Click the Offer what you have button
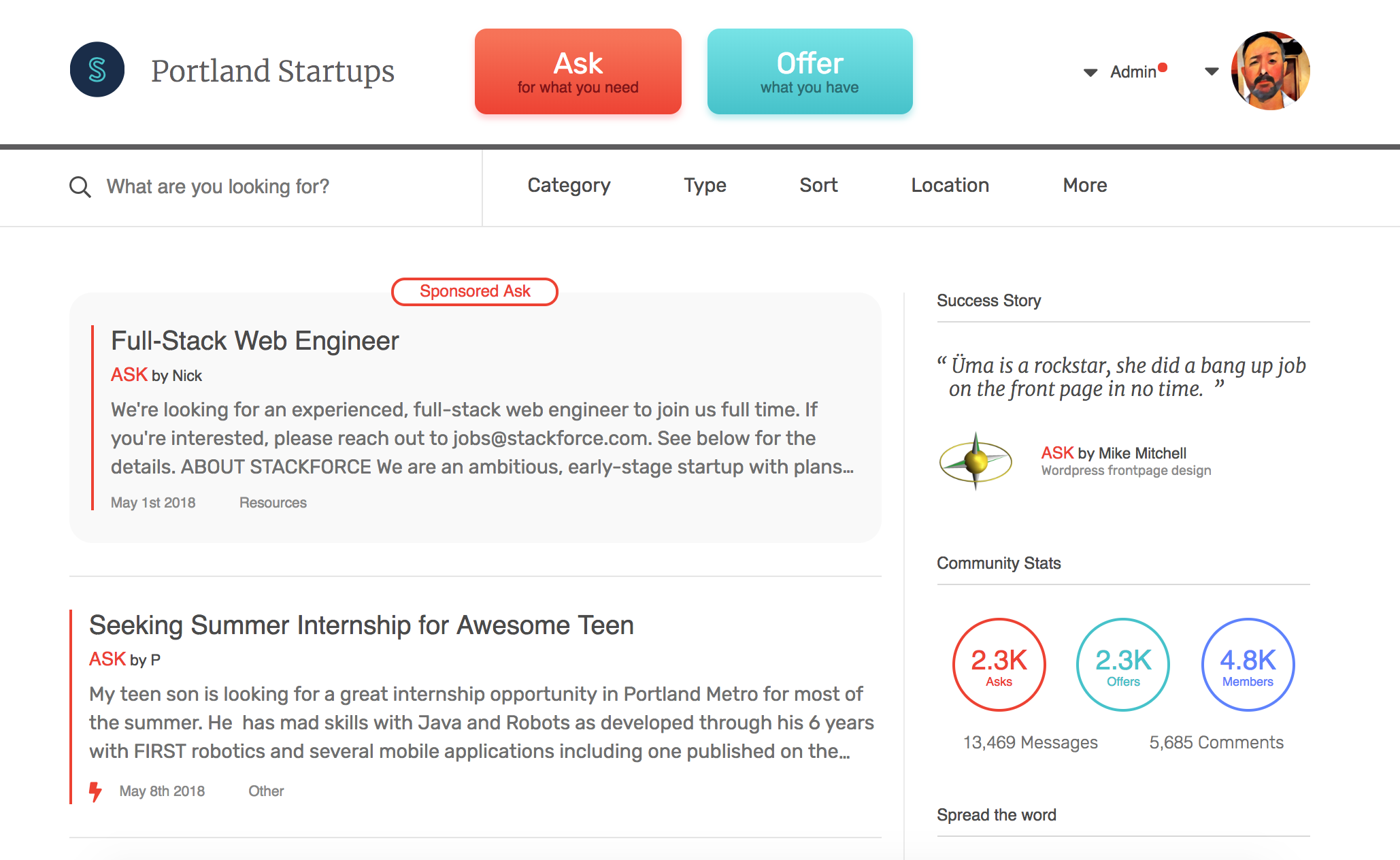Viewport: 1400px width, 860px height. click(810, 71)
